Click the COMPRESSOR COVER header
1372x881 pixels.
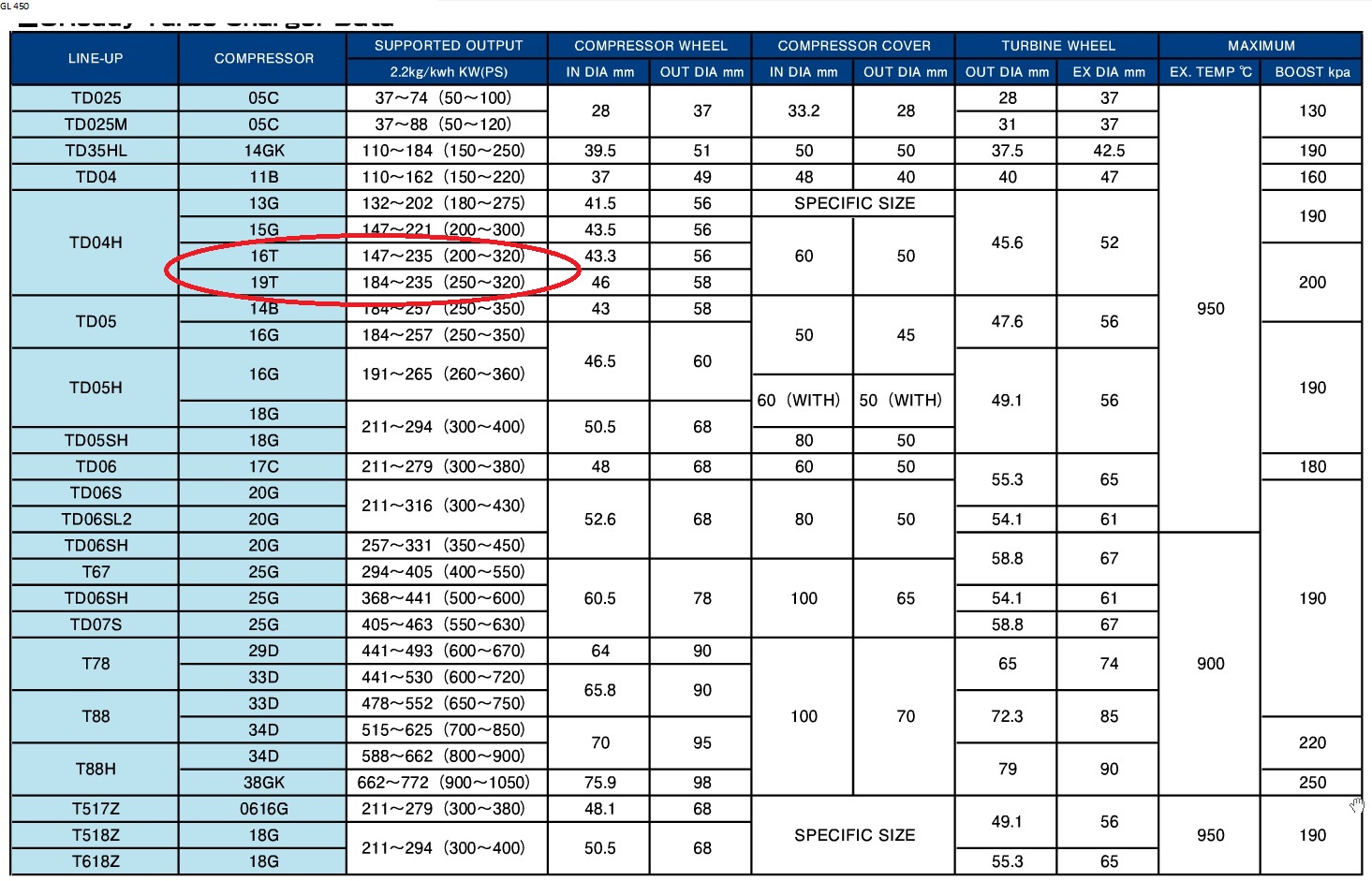[x=853, y=45]
